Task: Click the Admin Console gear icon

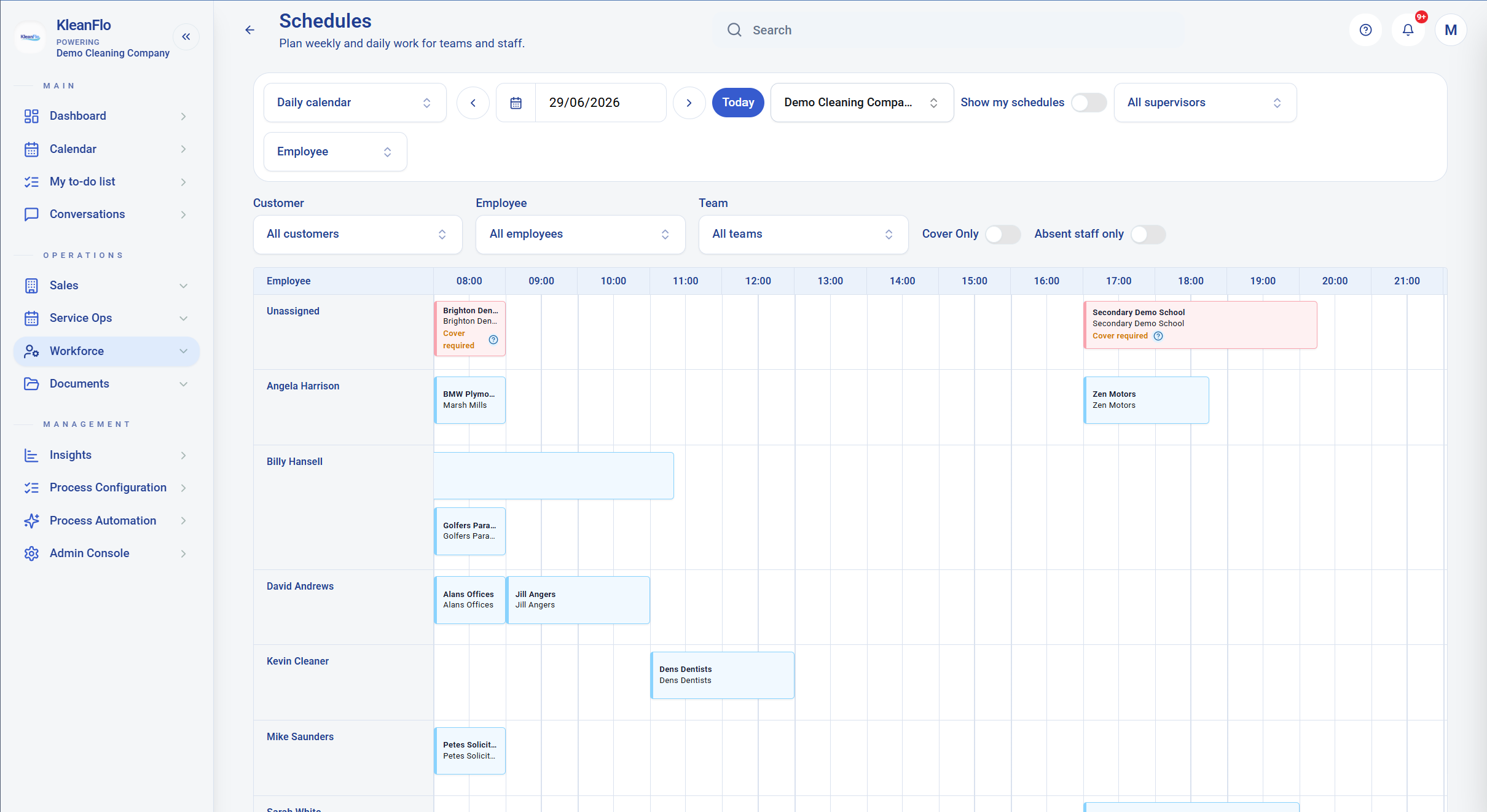Action: click(31, 553)
